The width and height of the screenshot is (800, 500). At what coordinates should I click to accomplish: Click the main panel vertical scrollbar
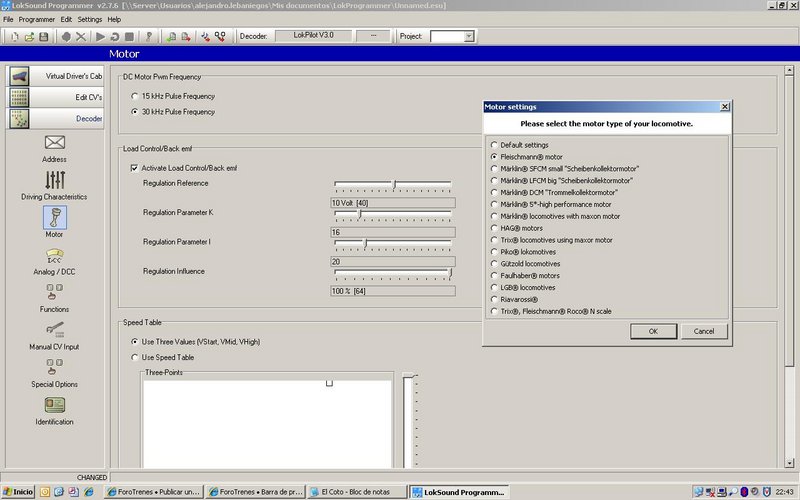point(789,221)
